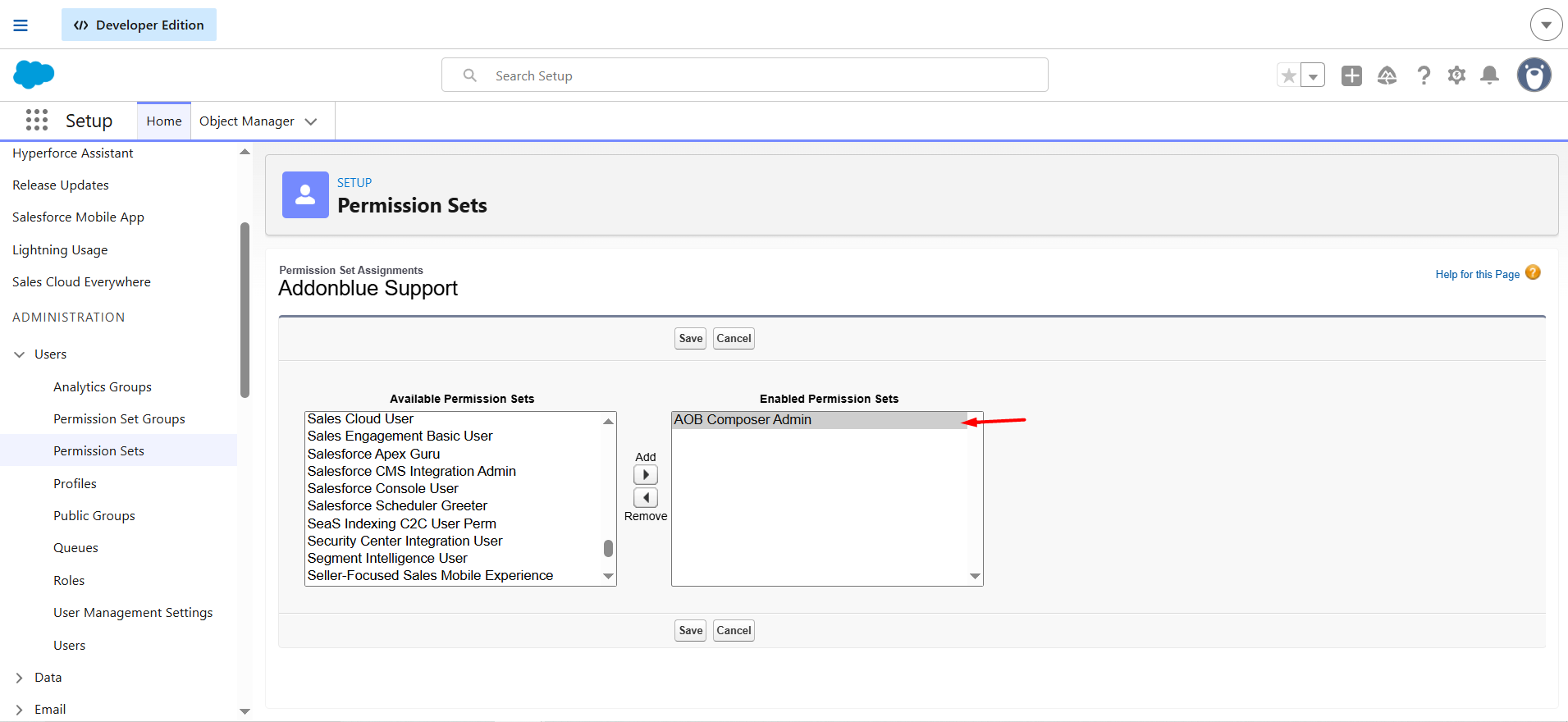Open Hyperforce Assistant in sidebar
The width and height of the screenshot is (1568, 722).
(x=72, y=153)
